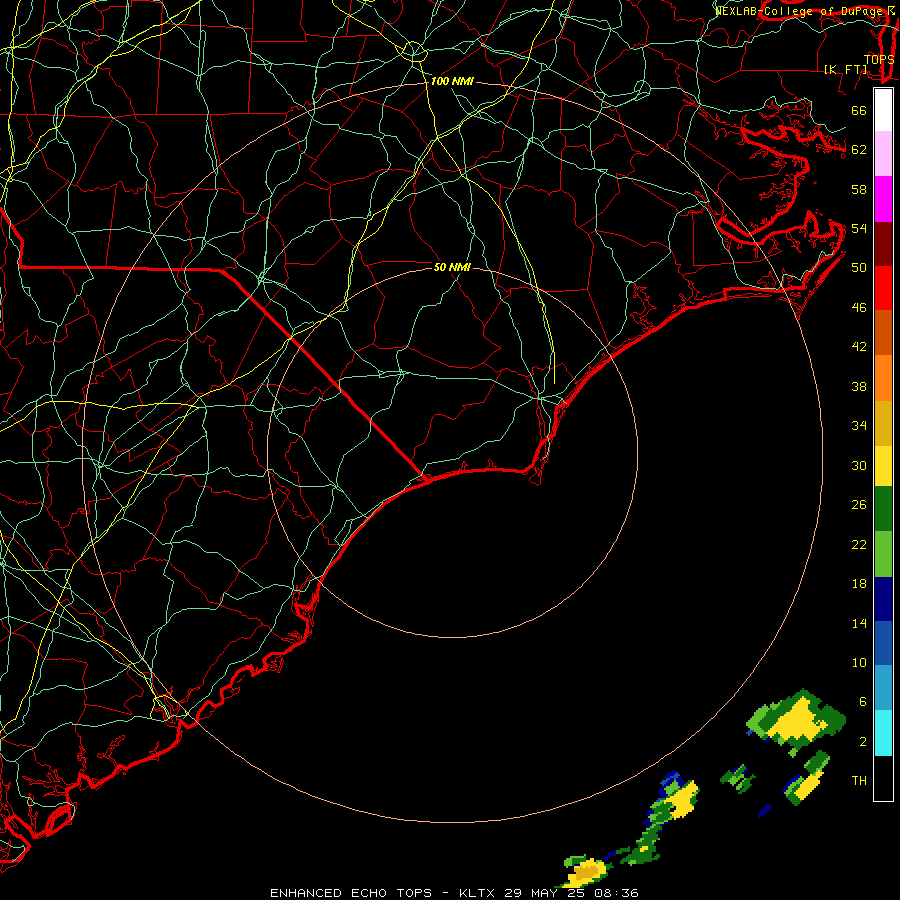The image size is (900, 900).
Task: Select the dark orange legend swatch
Action: pyautogui.click(x=883, y=332)
